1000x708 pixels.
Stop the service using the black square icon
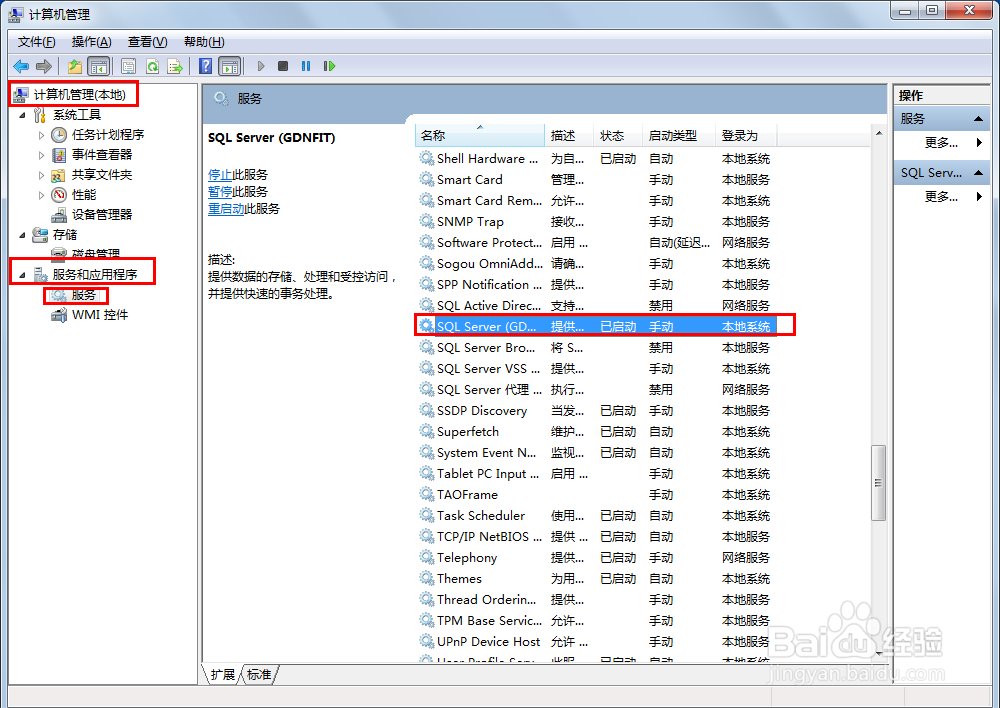coord(283,65)
